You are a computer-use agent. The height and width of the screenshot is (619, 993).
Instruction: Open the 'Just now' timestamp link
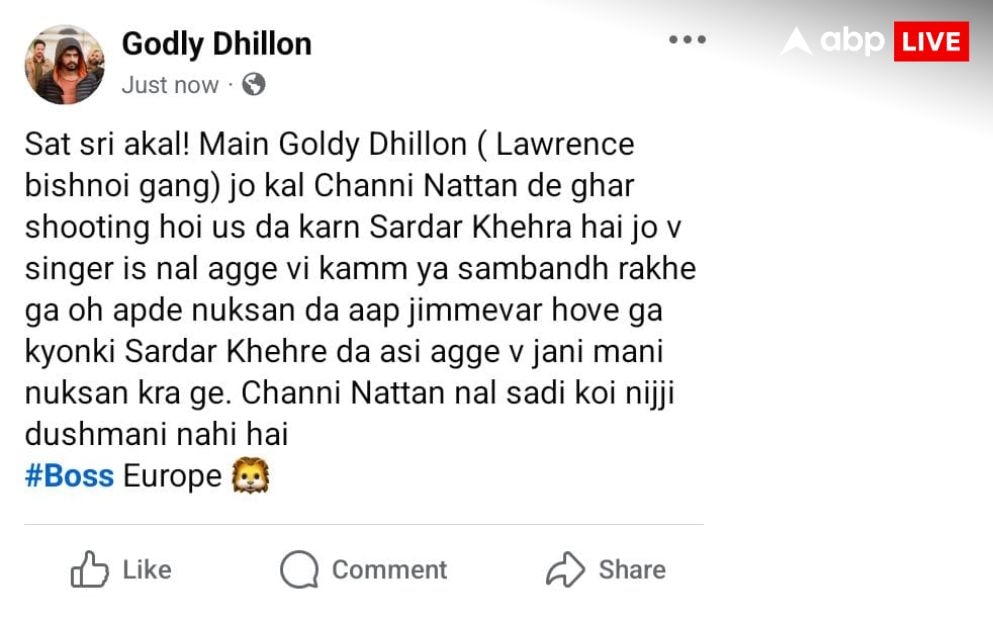point(169,85)
